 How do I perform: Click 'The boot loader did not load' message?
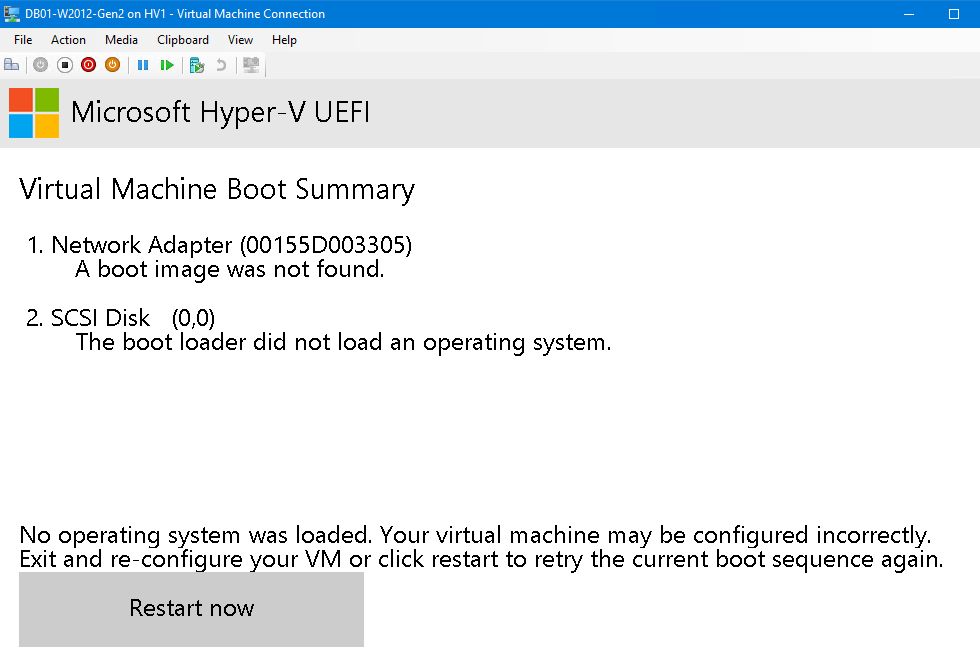tap(343, 343)
